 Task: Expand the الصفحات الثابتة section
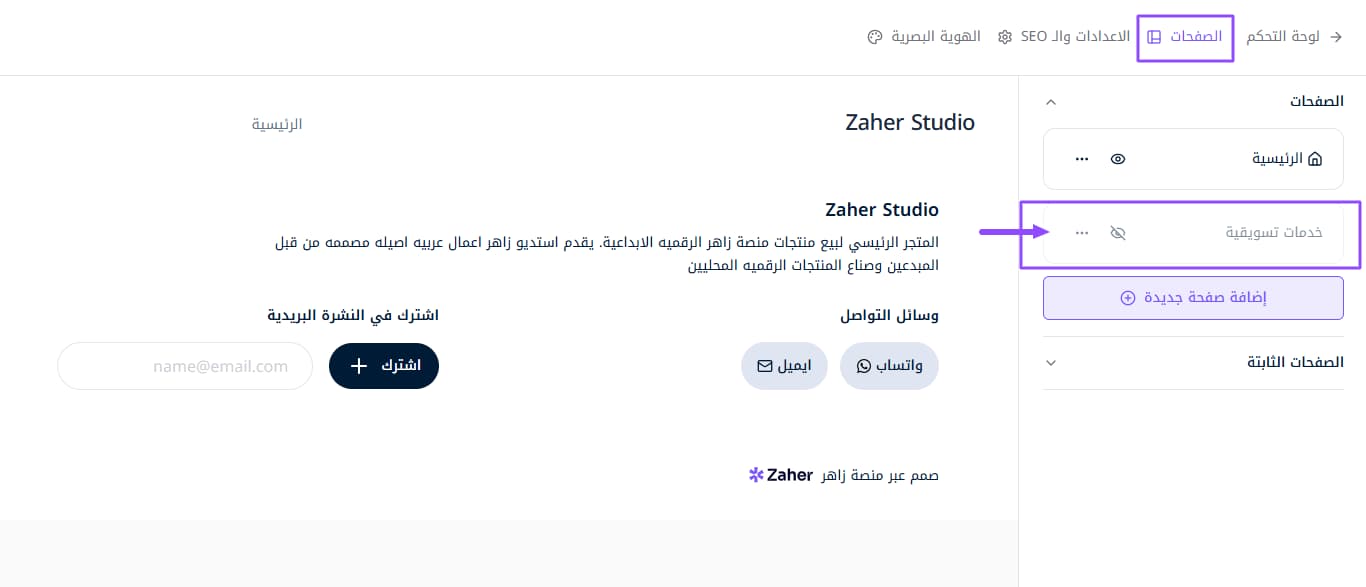(1050, 362)
